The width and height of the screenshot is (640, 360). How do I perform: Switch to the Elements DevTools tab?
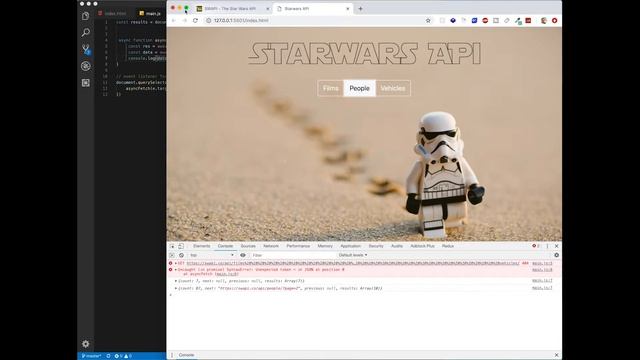click(x=202, y=246)
